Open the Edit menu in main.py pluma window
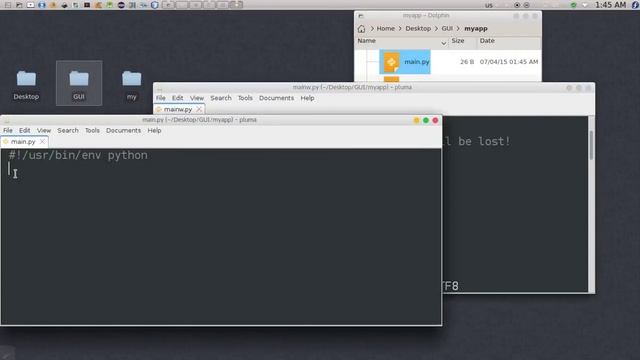 click(24, 130)
